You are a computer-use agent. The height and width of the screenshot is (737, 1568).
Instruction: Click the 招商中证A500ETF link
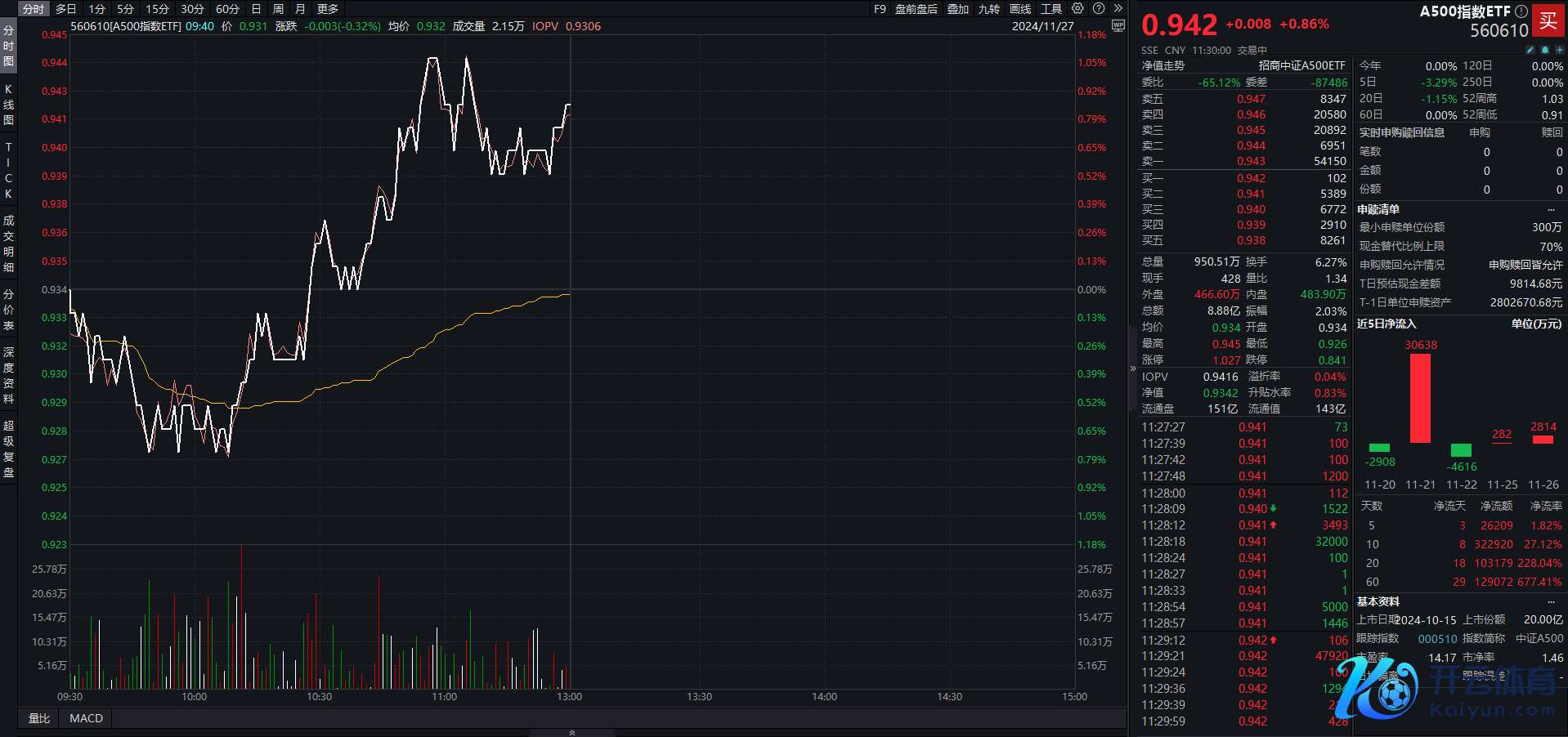pyautogui.click(x=1301, y=65)
